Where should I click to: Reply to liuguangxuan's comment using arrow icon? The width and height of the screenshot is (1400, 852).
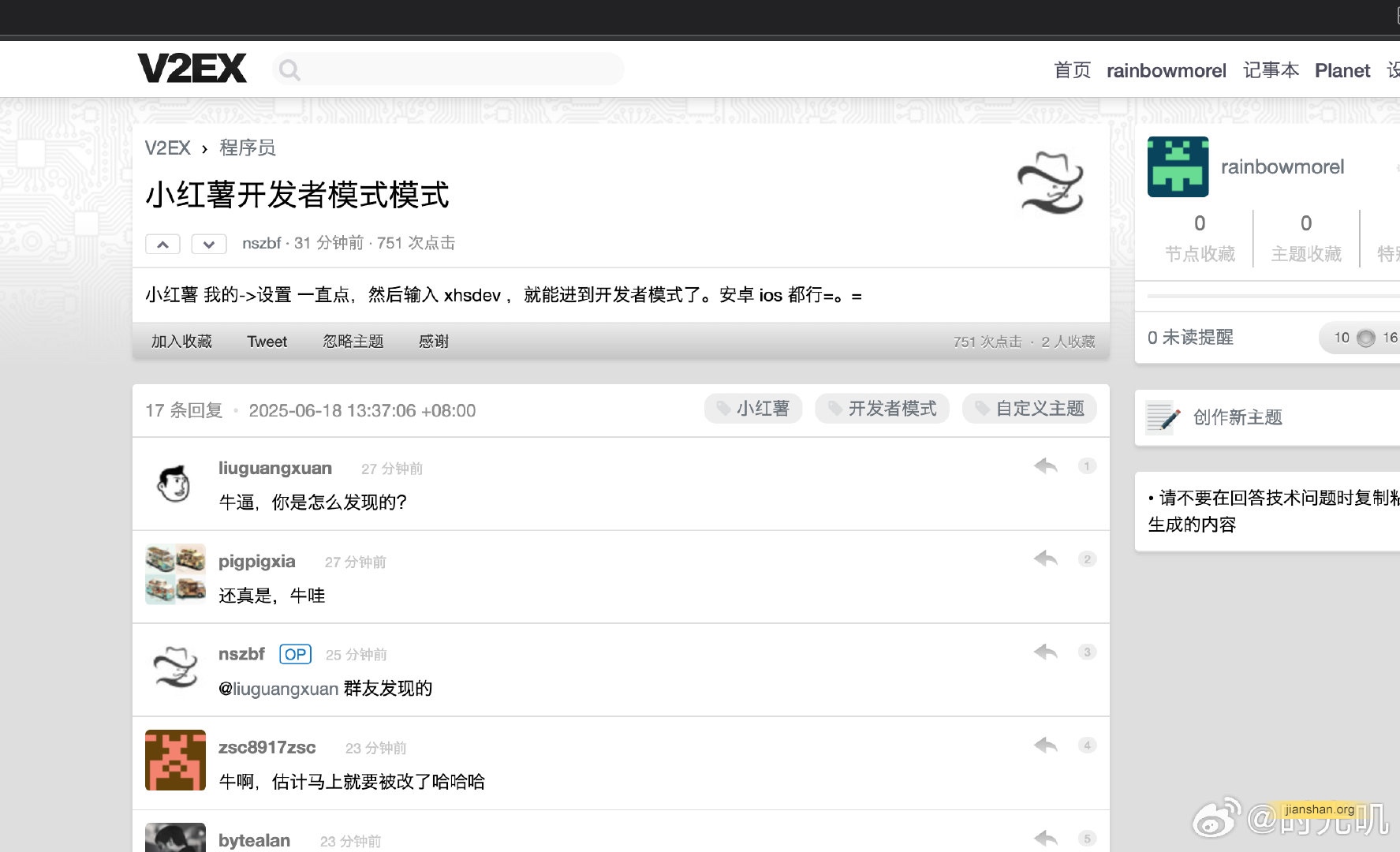[x=1046, y=465]
